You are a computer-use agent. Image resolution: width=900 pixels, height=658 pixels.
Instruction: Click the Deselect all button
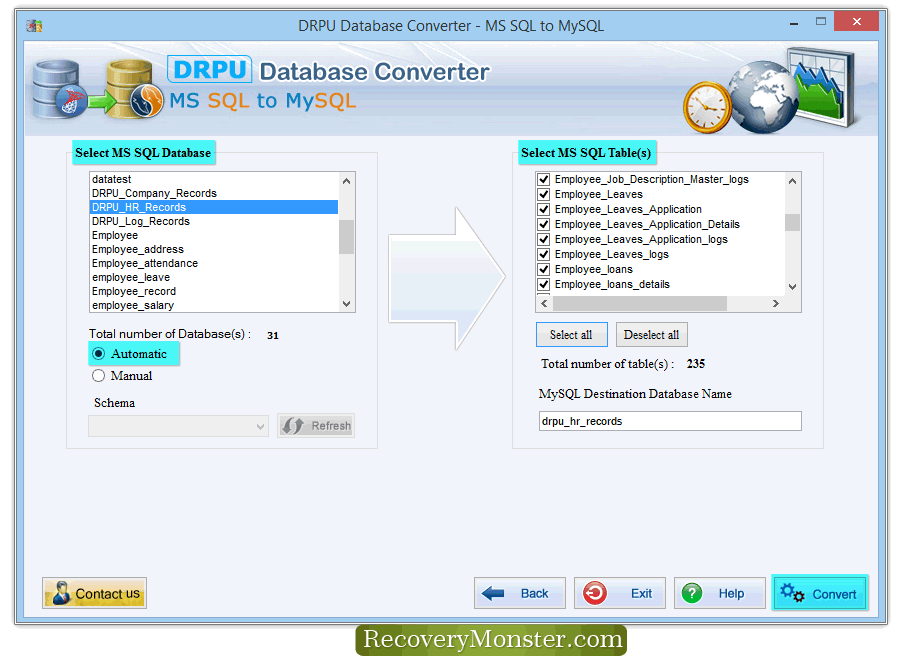click(x=651, y=335)
